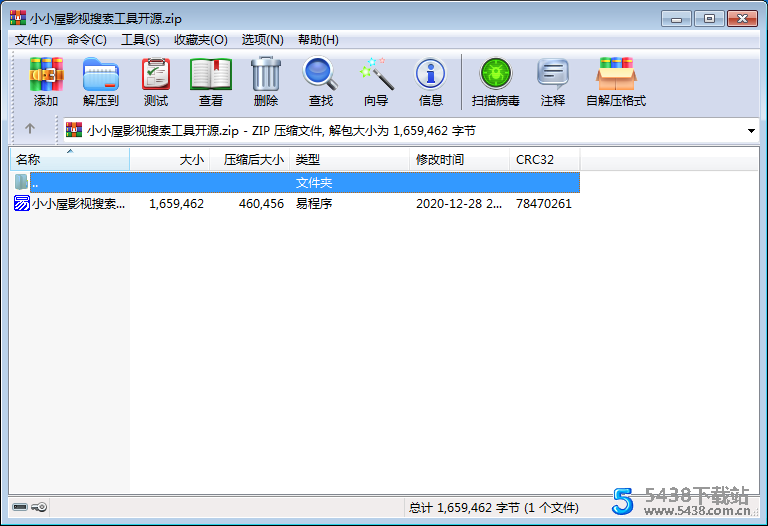Click the 添加 (Add) toolbar icon
Screen dimensions: 768x526
[x=46, y=81]
